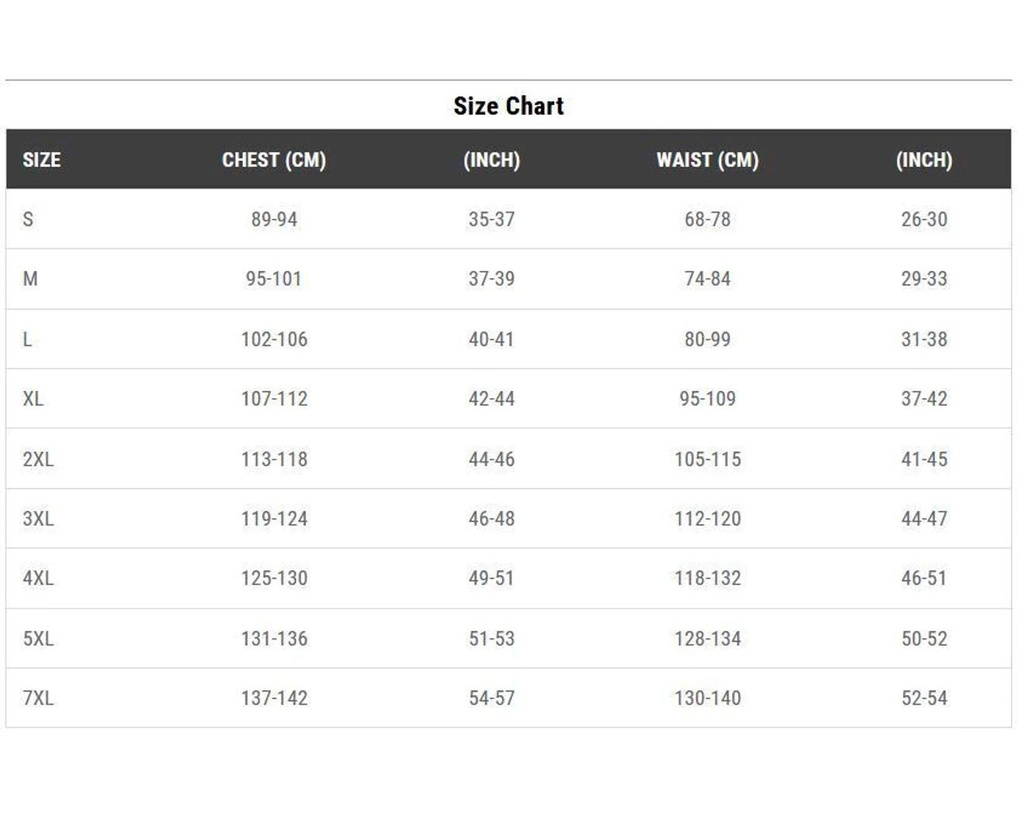
Task: Click the (INCH) header next to CHEST
Action: (492, 160)
